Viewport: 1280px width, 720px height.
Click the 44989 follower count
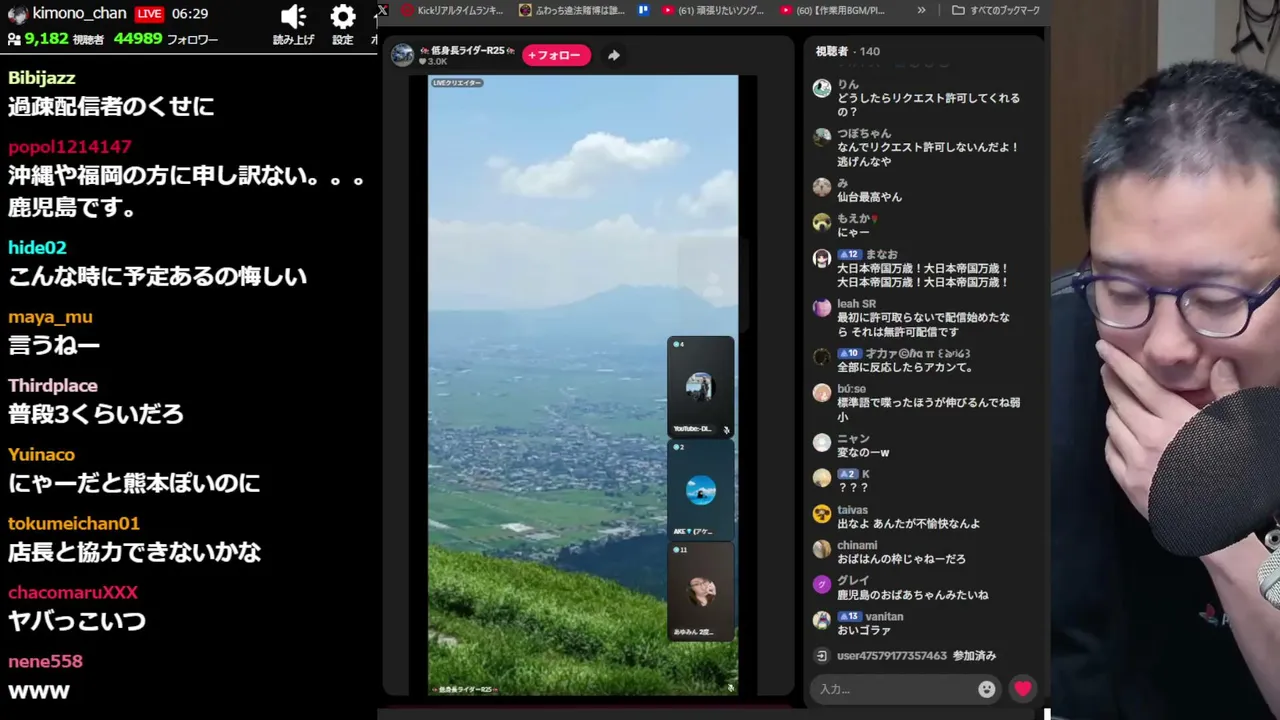(x=138, y=39)
